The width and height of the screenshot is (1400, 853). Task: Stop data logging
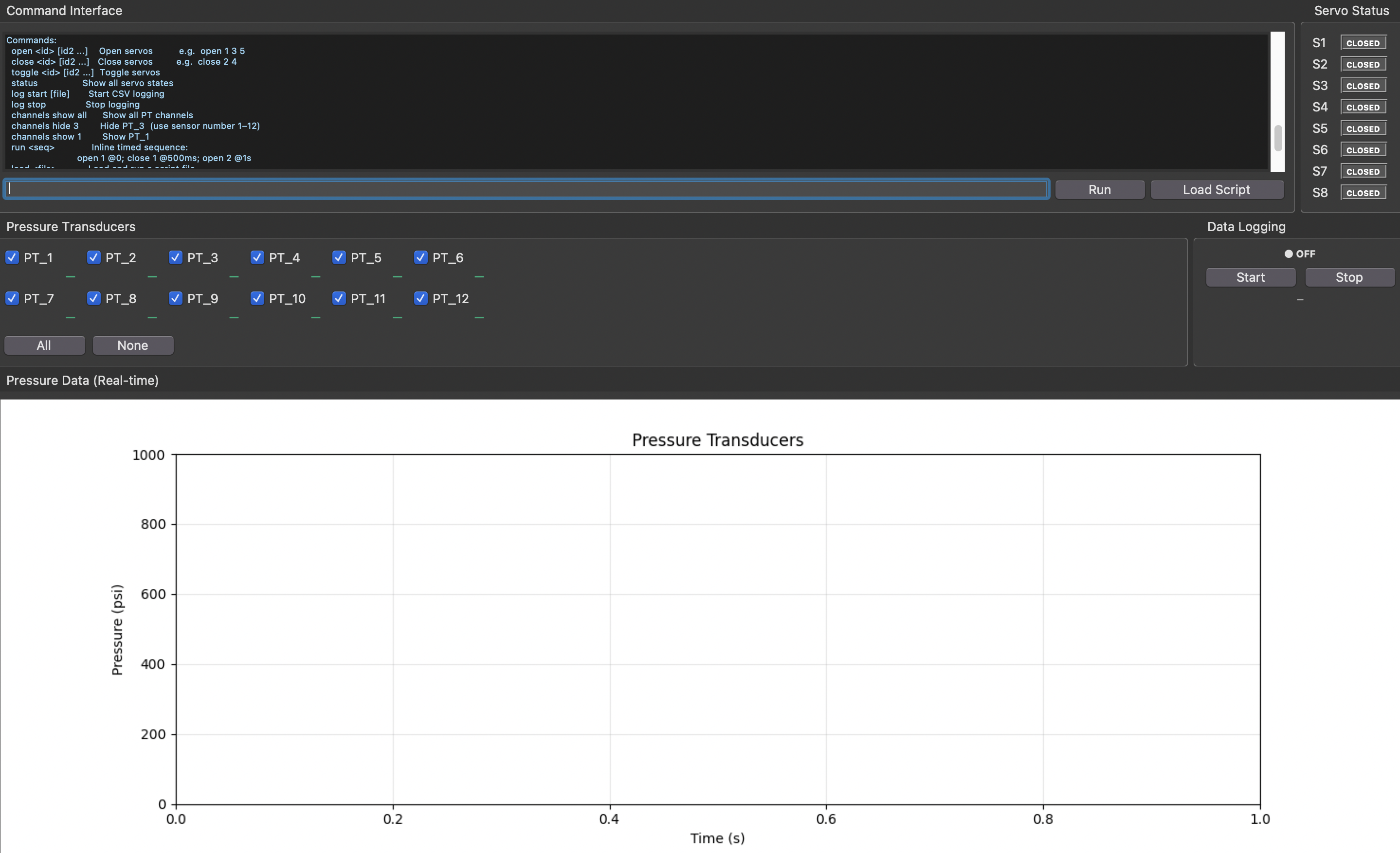pyautogui.click(x=1349, y=277)
